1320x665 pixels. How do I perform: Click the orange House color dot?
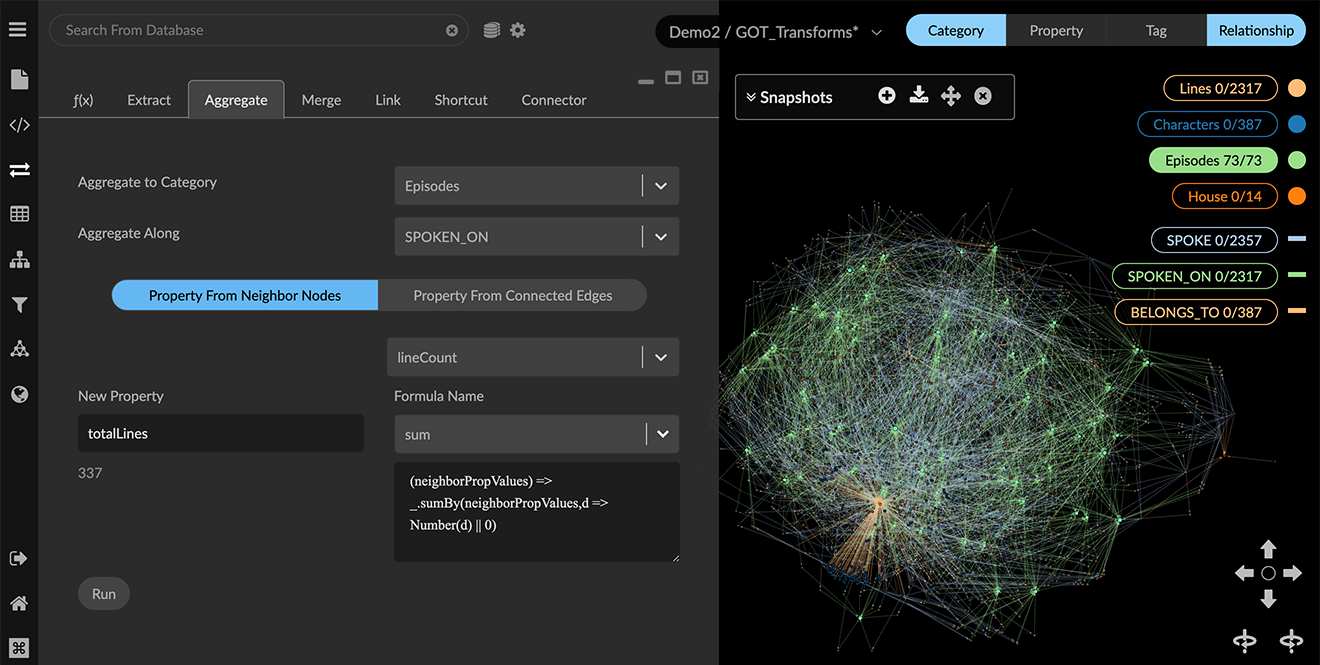(x=1297, y=196)
